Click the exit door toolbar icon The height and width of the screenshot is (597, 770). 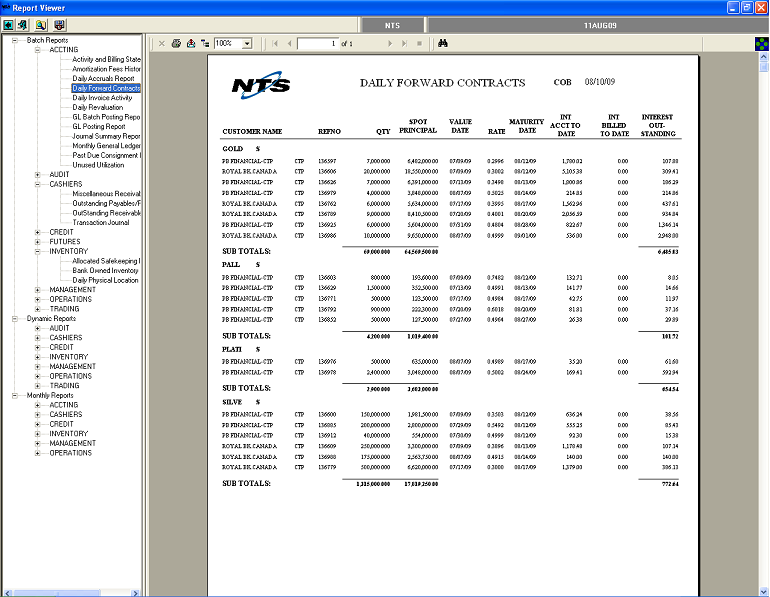[x=23, y=25]
